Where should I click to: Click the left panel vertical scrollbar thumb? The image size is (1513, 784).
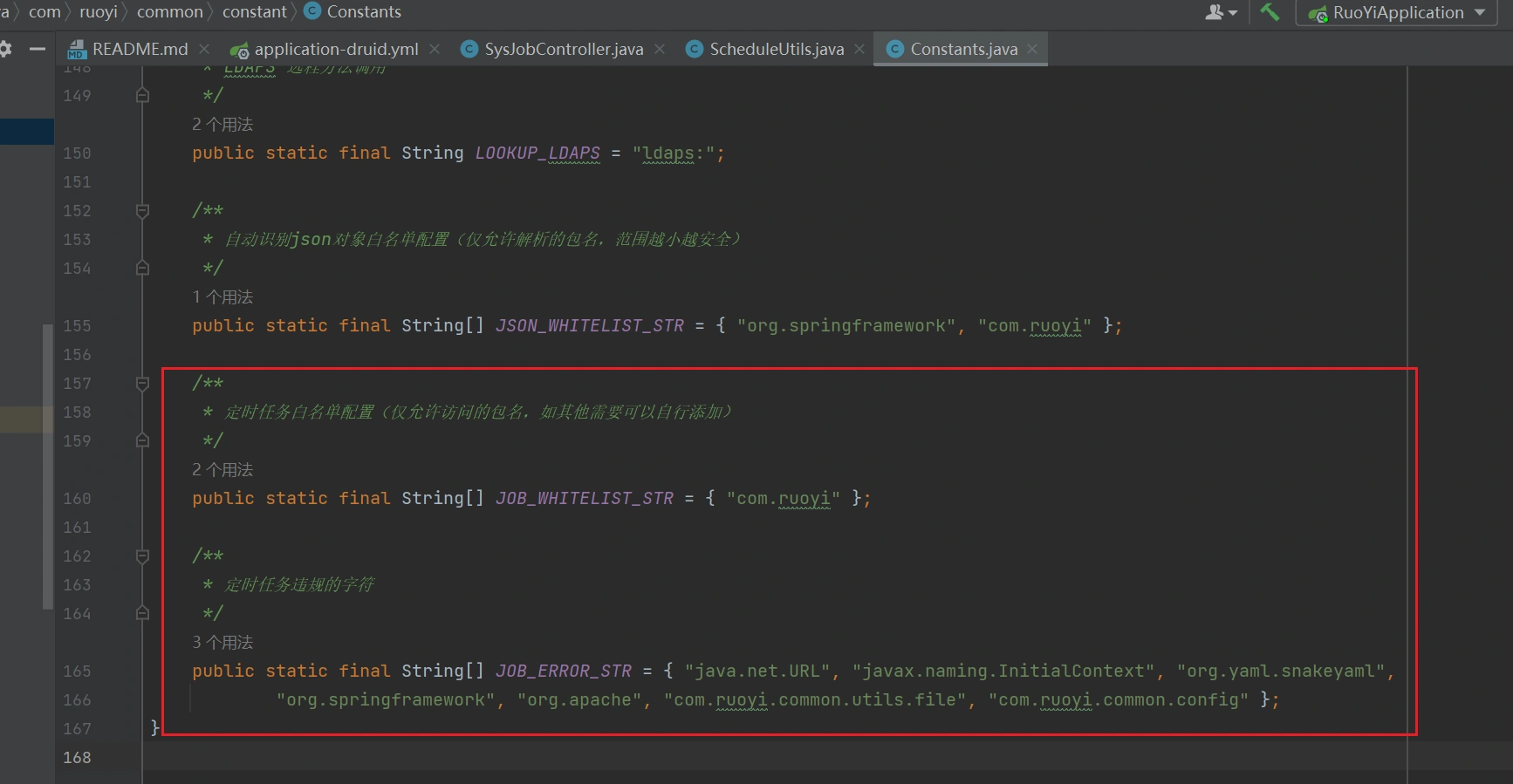[47, 467]
